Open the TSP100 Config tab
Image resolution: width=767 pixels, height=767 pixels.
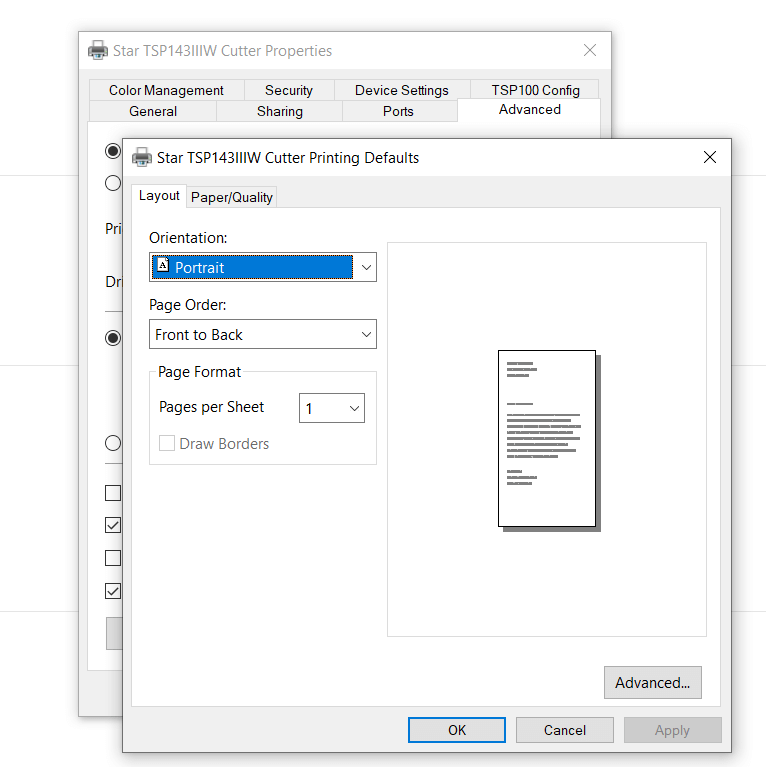coord(535,90)
